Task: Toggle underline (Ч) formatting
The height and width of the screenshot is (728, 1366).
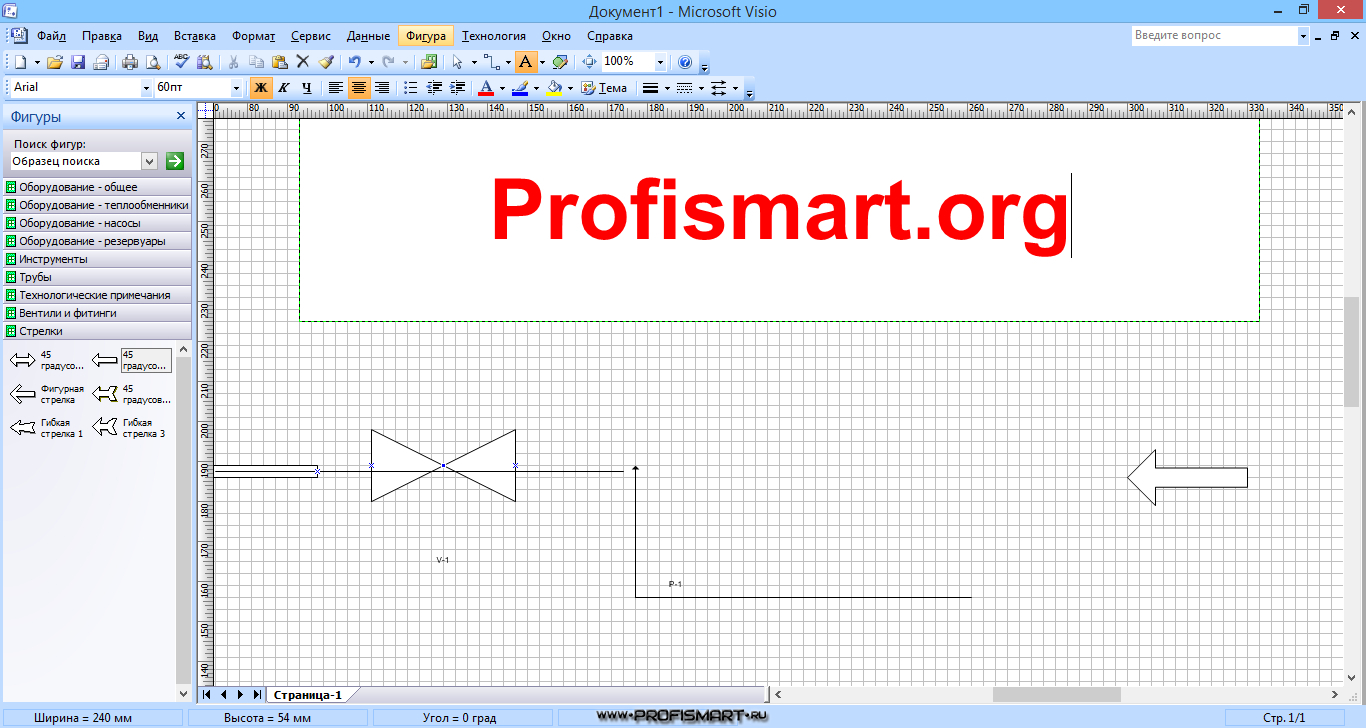Action: (307, 88)
